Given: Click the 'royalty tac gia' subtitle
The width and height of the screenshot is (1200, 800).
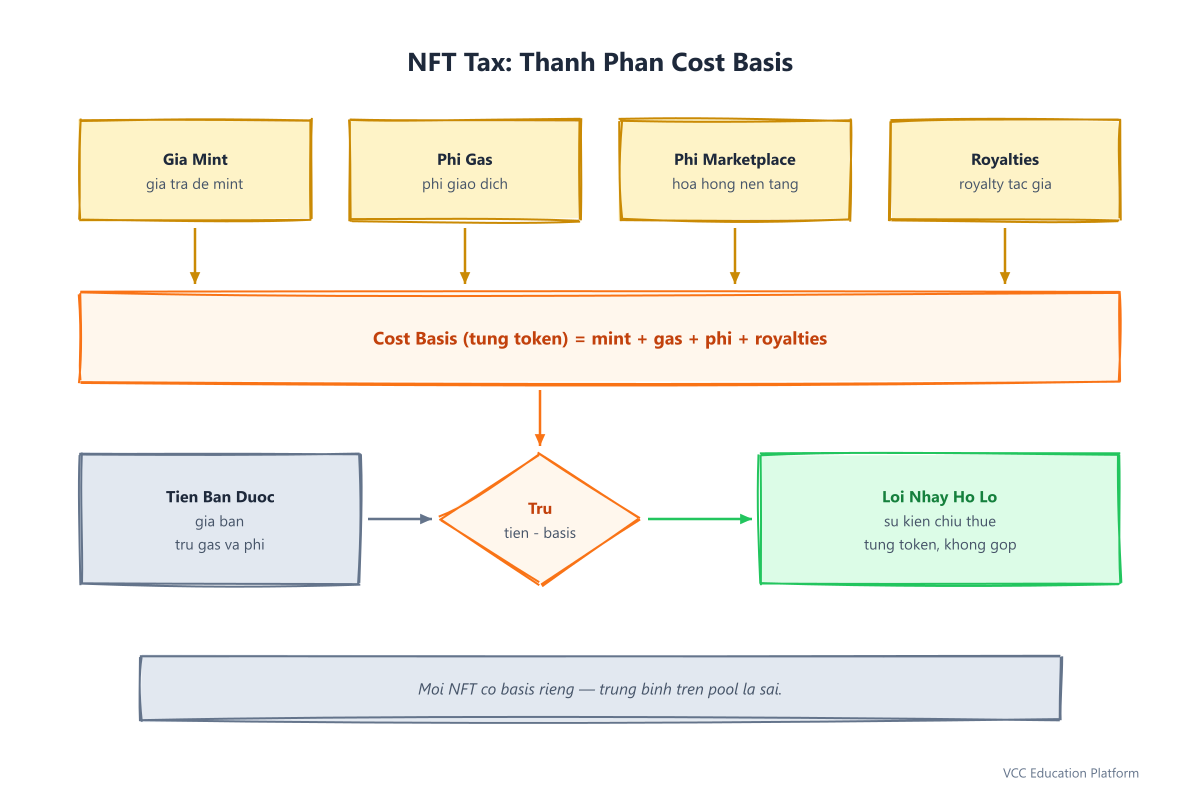Looking at the screenshot, I should (x=1005, y=184).
